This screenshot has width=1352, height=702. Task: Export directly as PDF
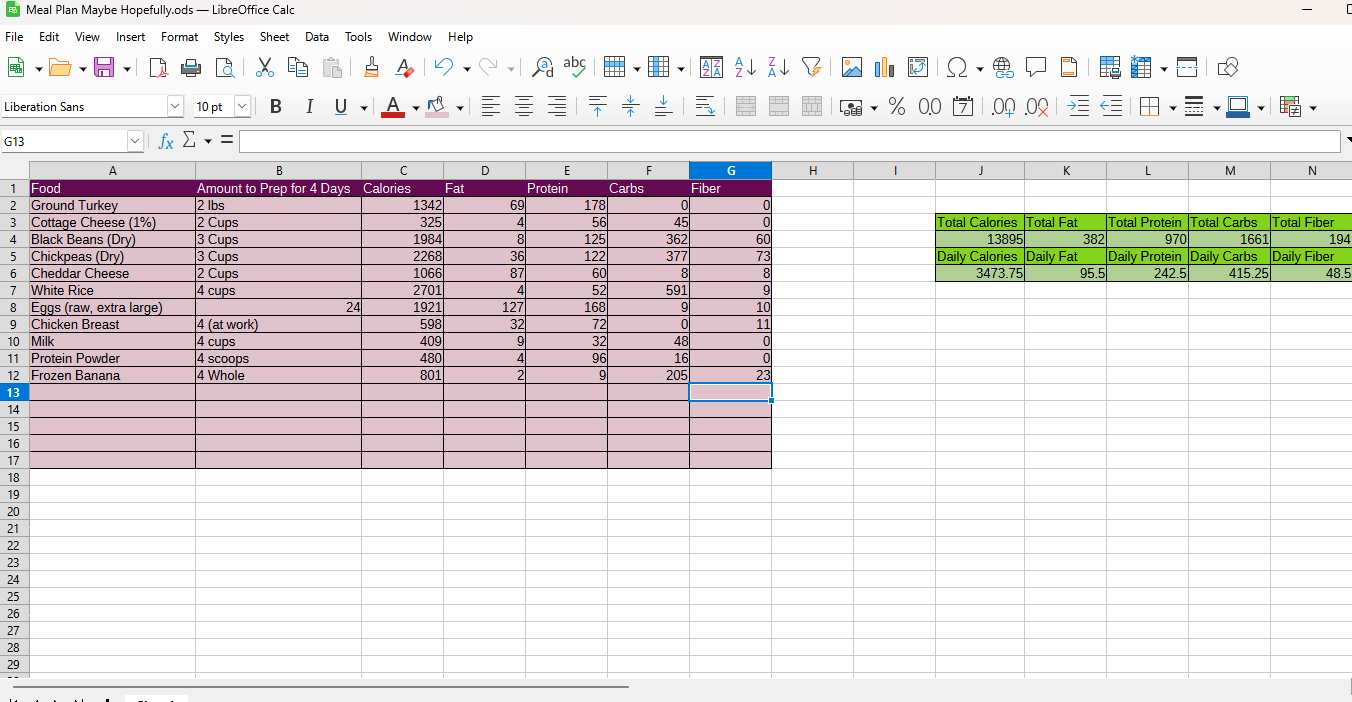point(158,67)
